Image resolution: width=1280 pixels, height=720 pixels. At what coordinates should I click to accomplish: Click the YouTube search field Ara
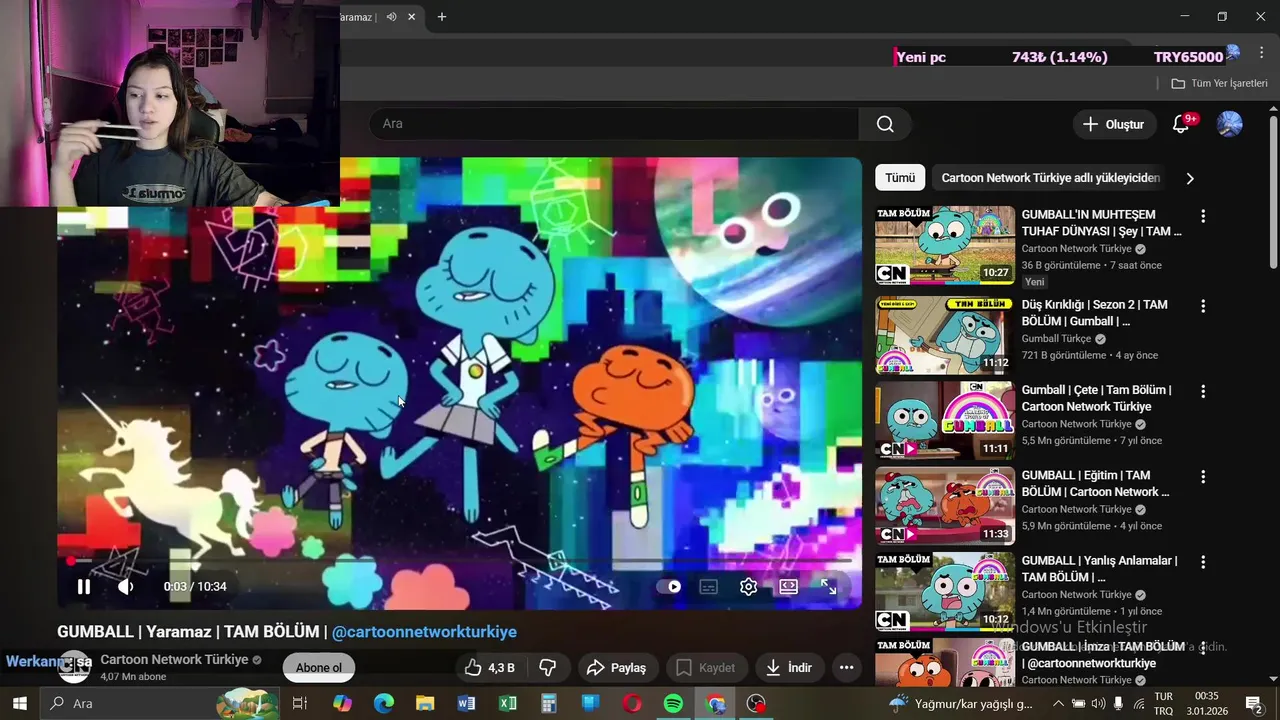tap(614, 124)
